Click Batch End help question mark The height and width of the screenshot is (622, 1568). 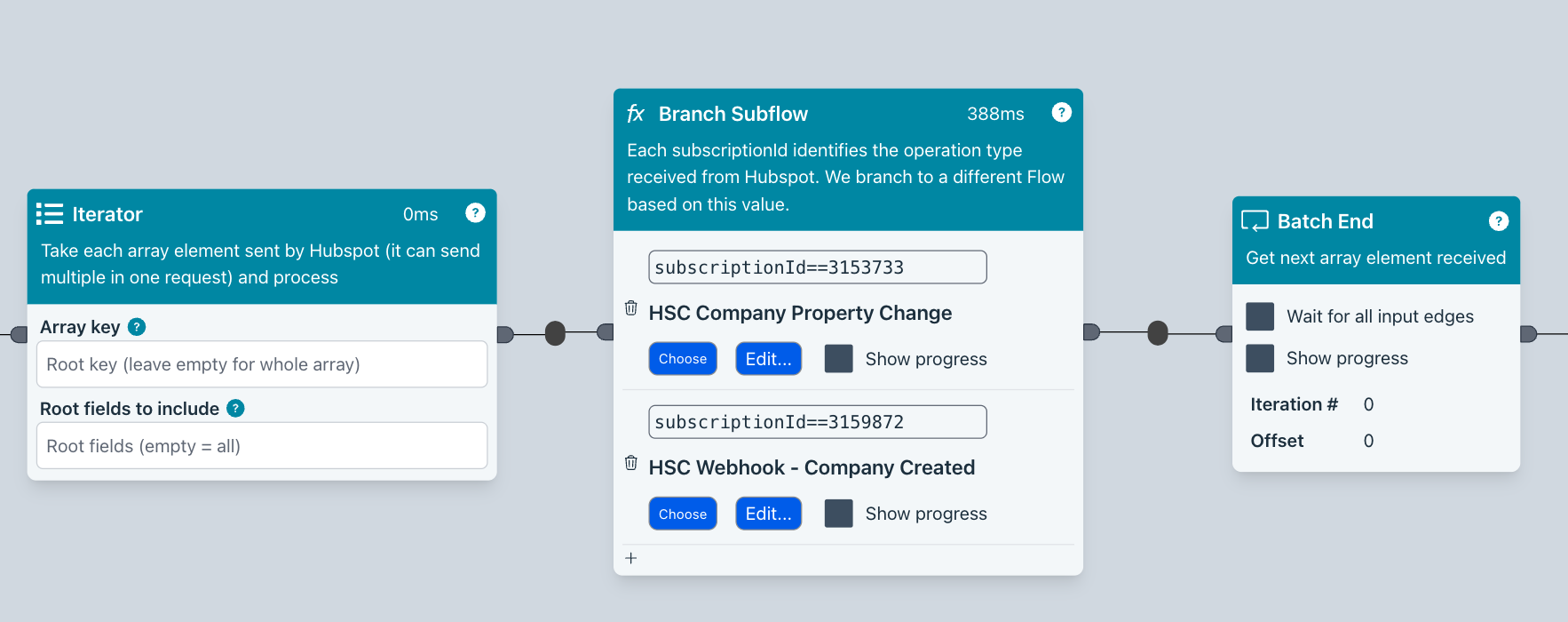[1498, 221]
